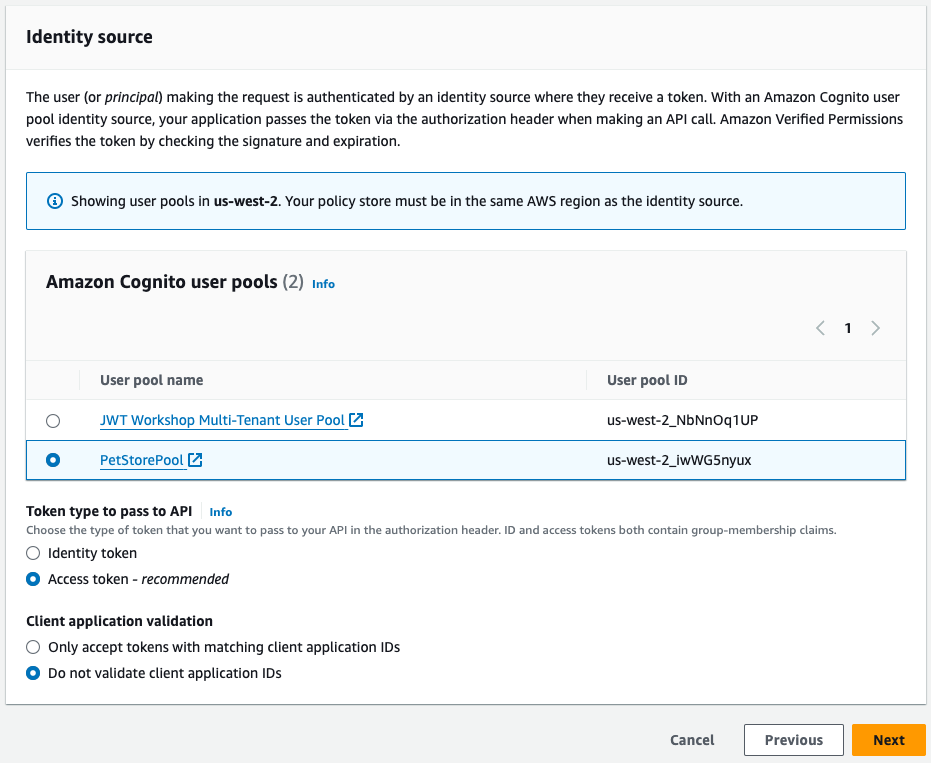
Task: Cancel the identity source setup
Action: 691,740
